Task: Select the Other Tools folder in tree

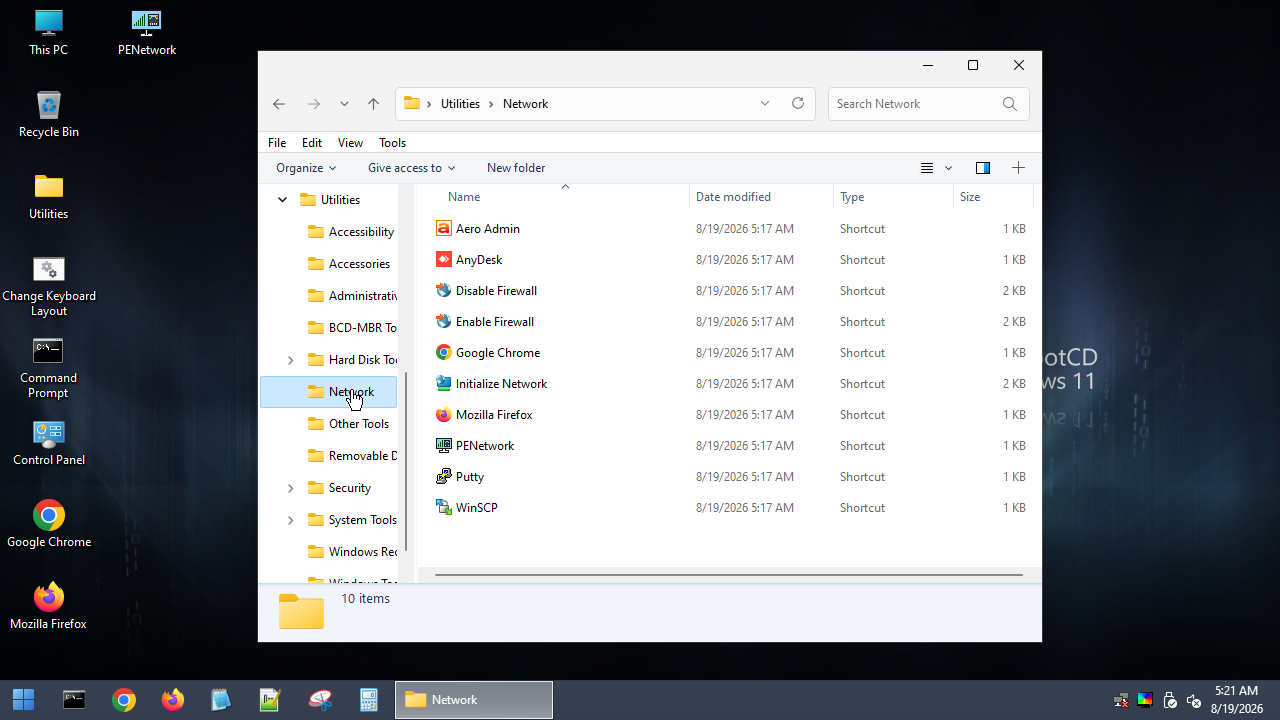Action: 359,424
